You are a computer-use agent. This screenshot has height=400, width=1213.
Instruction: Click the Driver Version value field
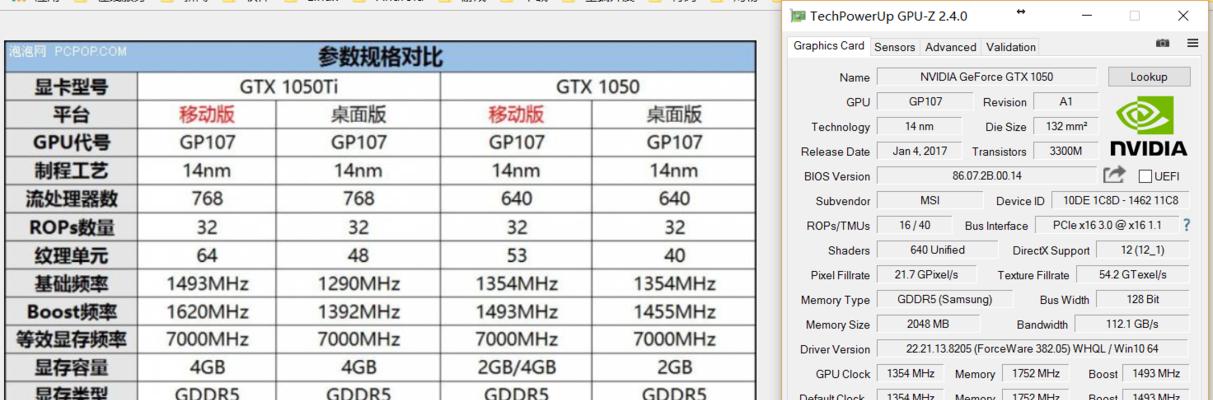point(1033,349)
